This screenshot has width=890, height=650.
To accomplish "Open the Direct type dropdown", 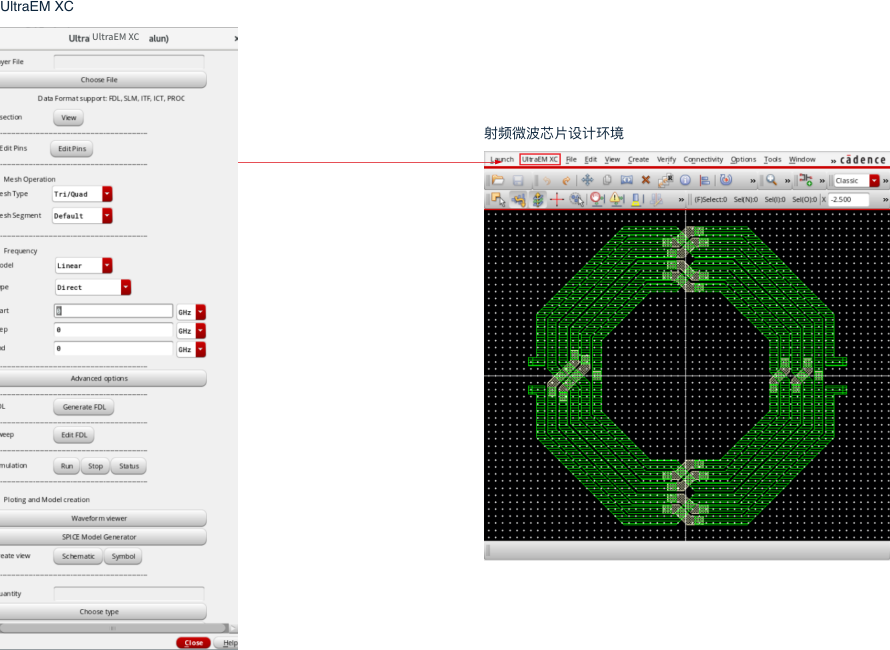I will (126, 287).
